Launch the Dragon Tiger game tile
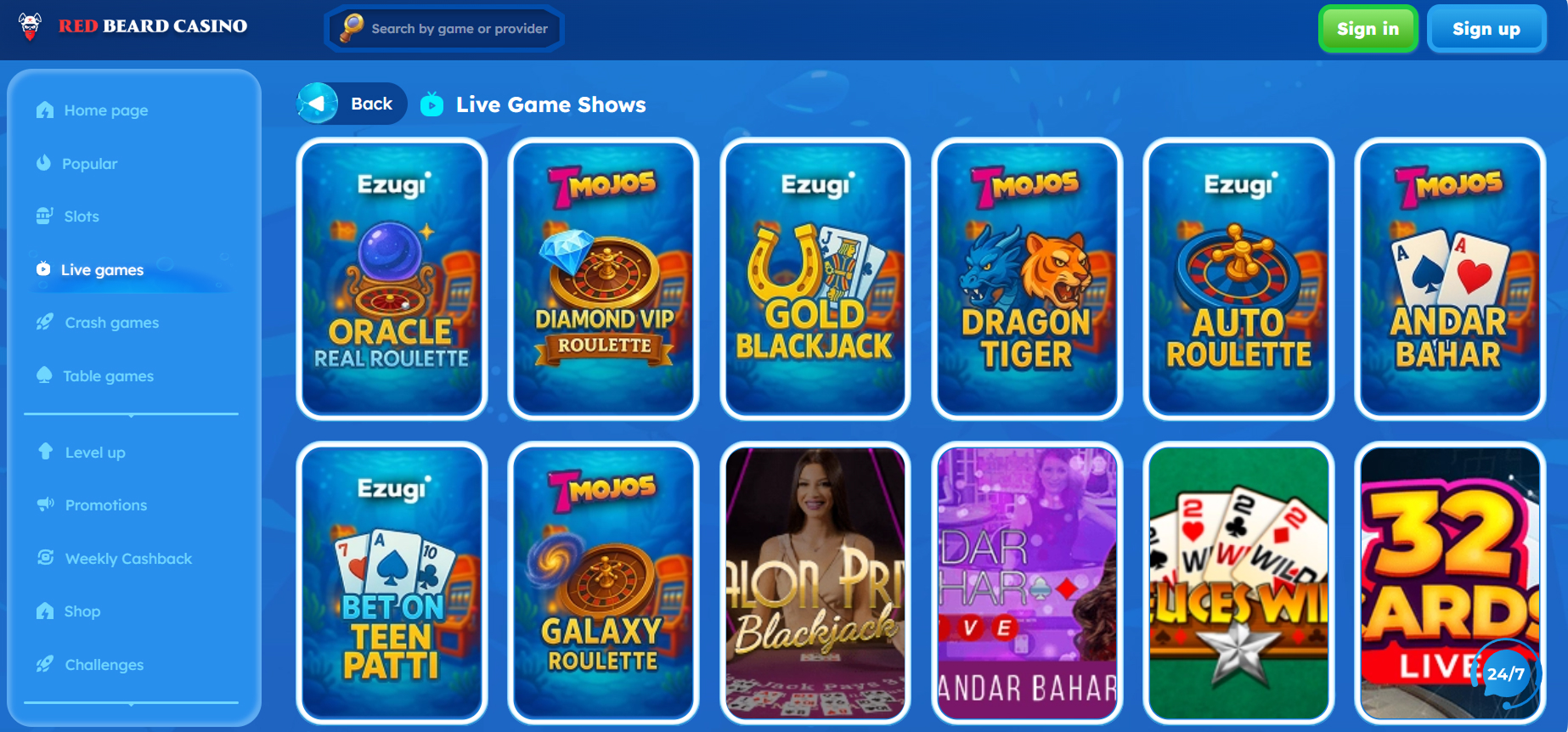Screen dimensions: 1568x732 point(1027,279)
